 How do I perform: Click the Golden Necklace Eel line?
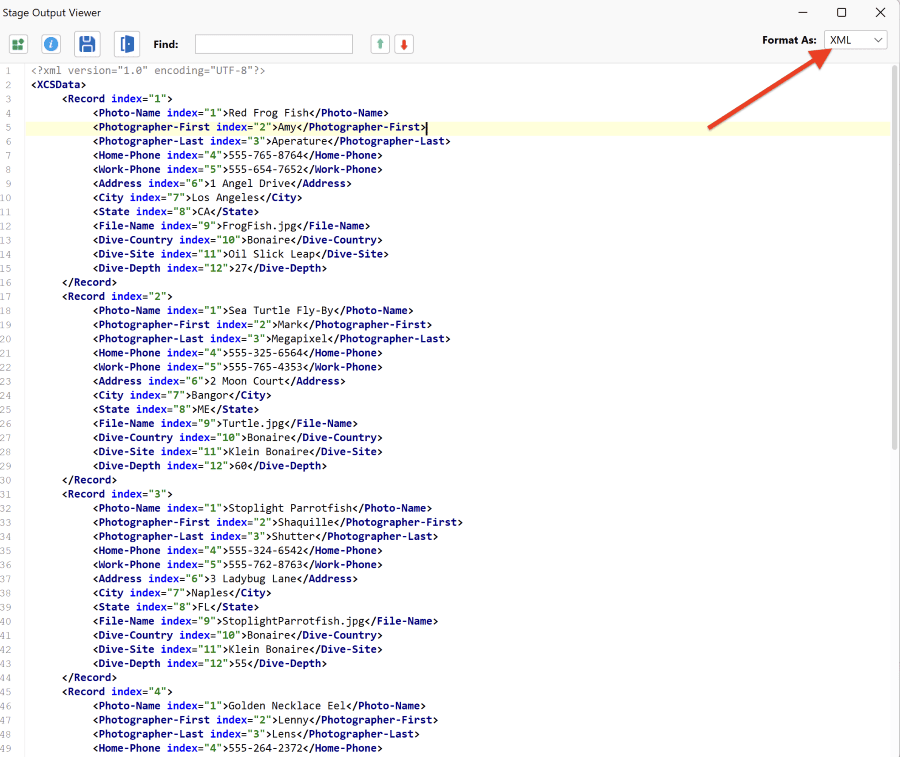click(259, 706)
